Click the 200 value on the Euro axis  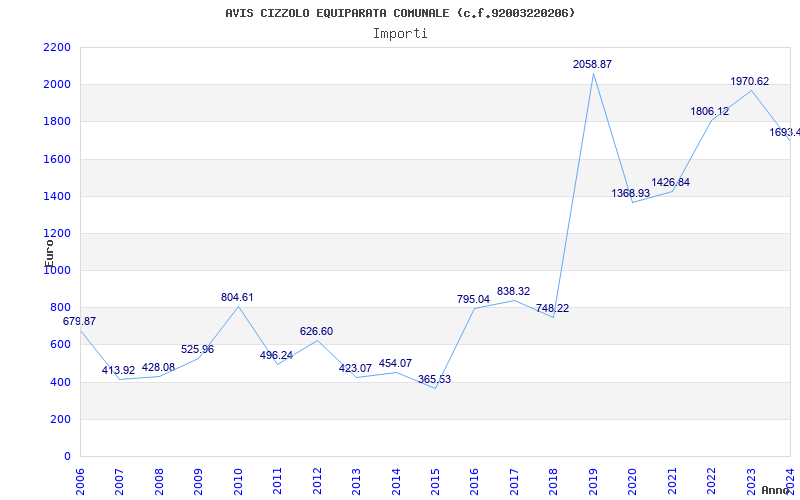coord(61,419)
